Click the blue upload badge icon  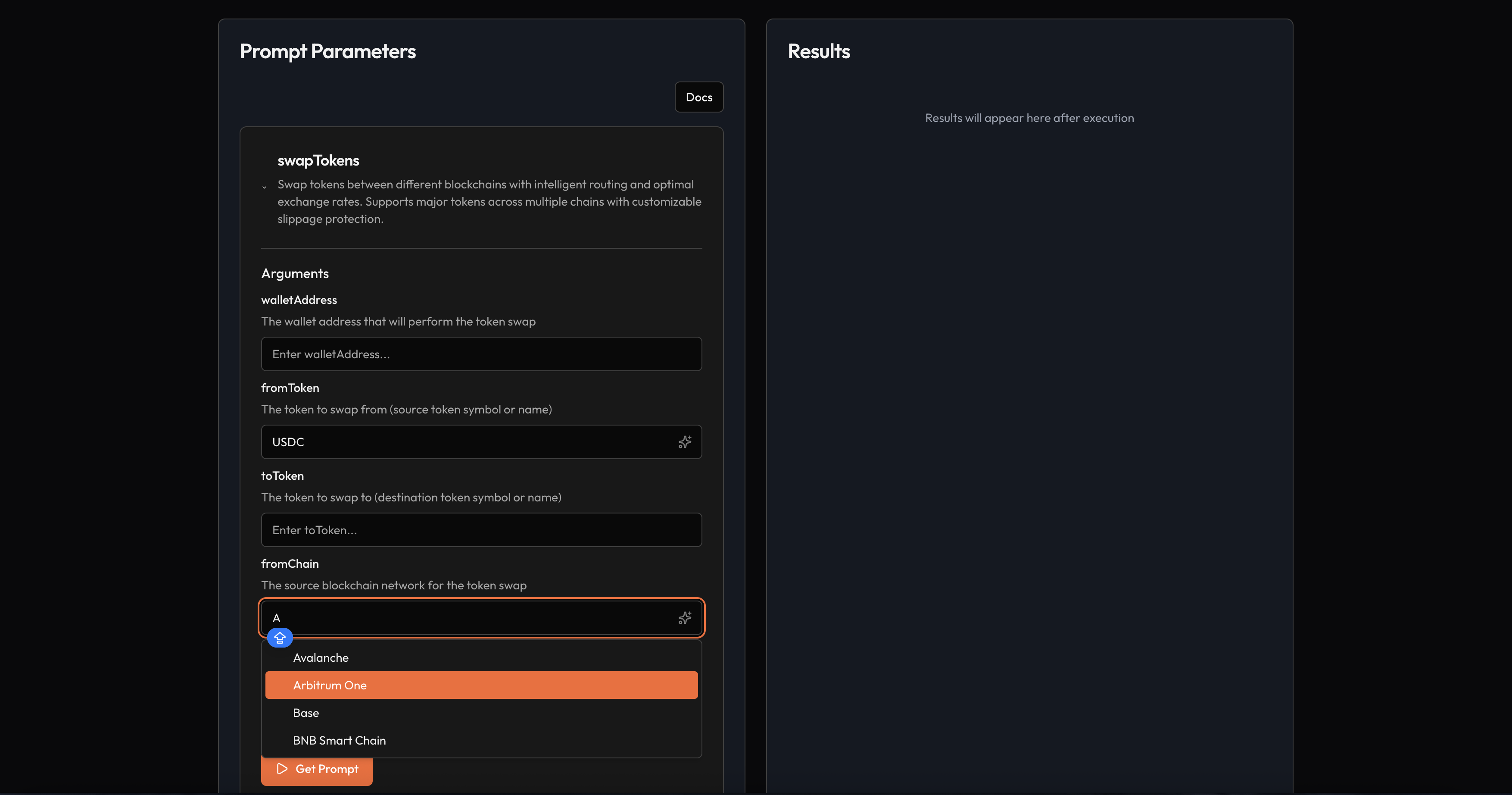pos(280,637)
